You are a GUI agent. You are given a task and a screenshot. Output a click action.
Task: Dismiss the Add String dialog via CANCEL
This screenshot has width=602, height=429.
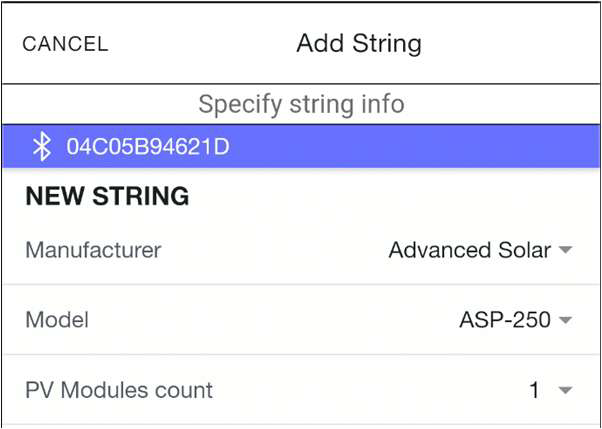click(65, 44)
